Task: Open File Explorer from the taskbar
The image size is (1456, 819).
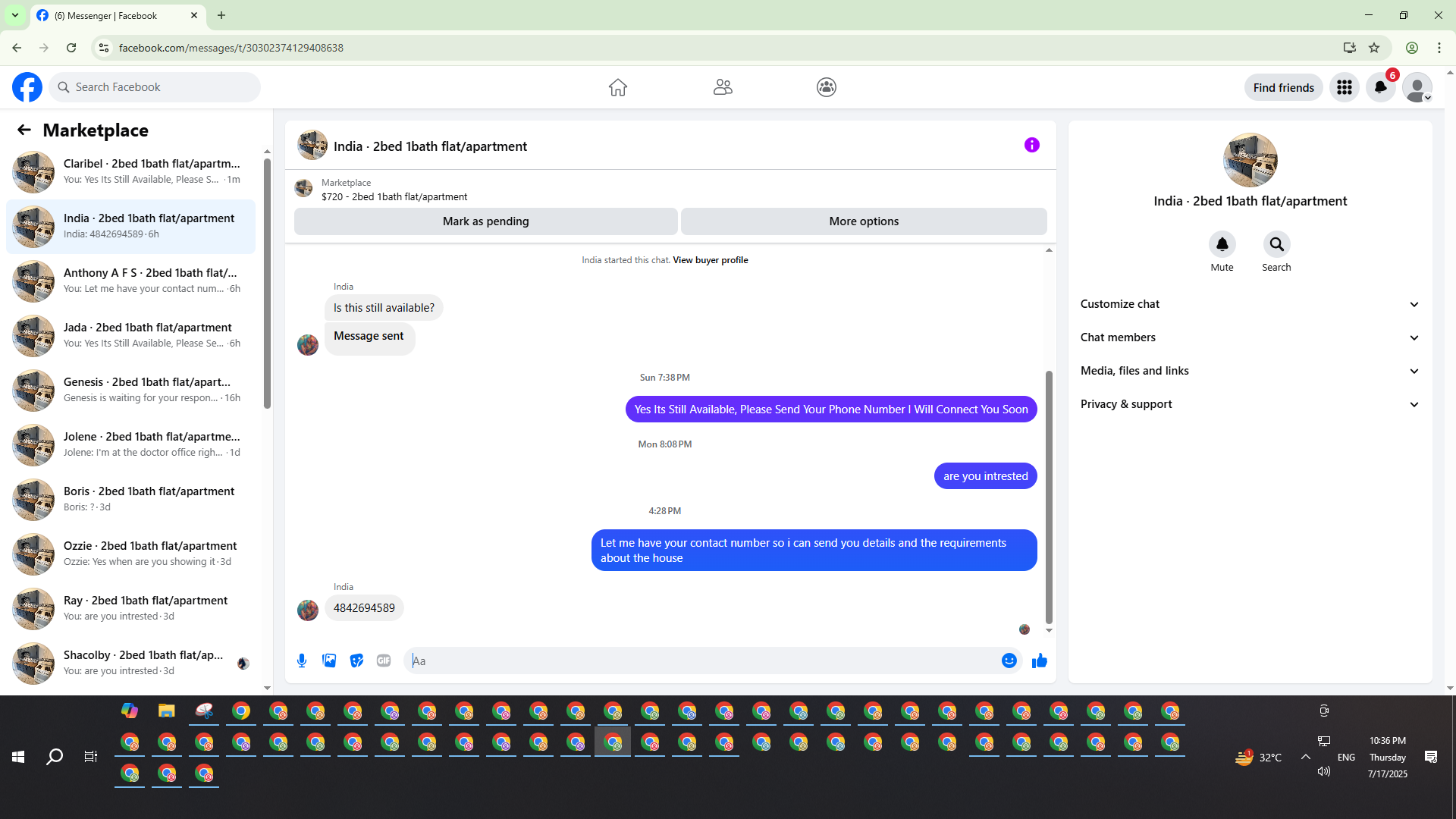Action: coord(167,711)
